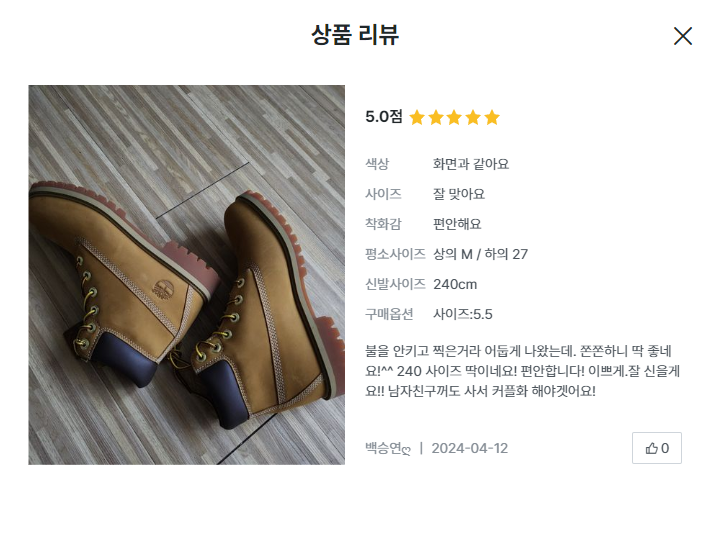Click the second rating star

pyautogui.click(x=436, y=117)
